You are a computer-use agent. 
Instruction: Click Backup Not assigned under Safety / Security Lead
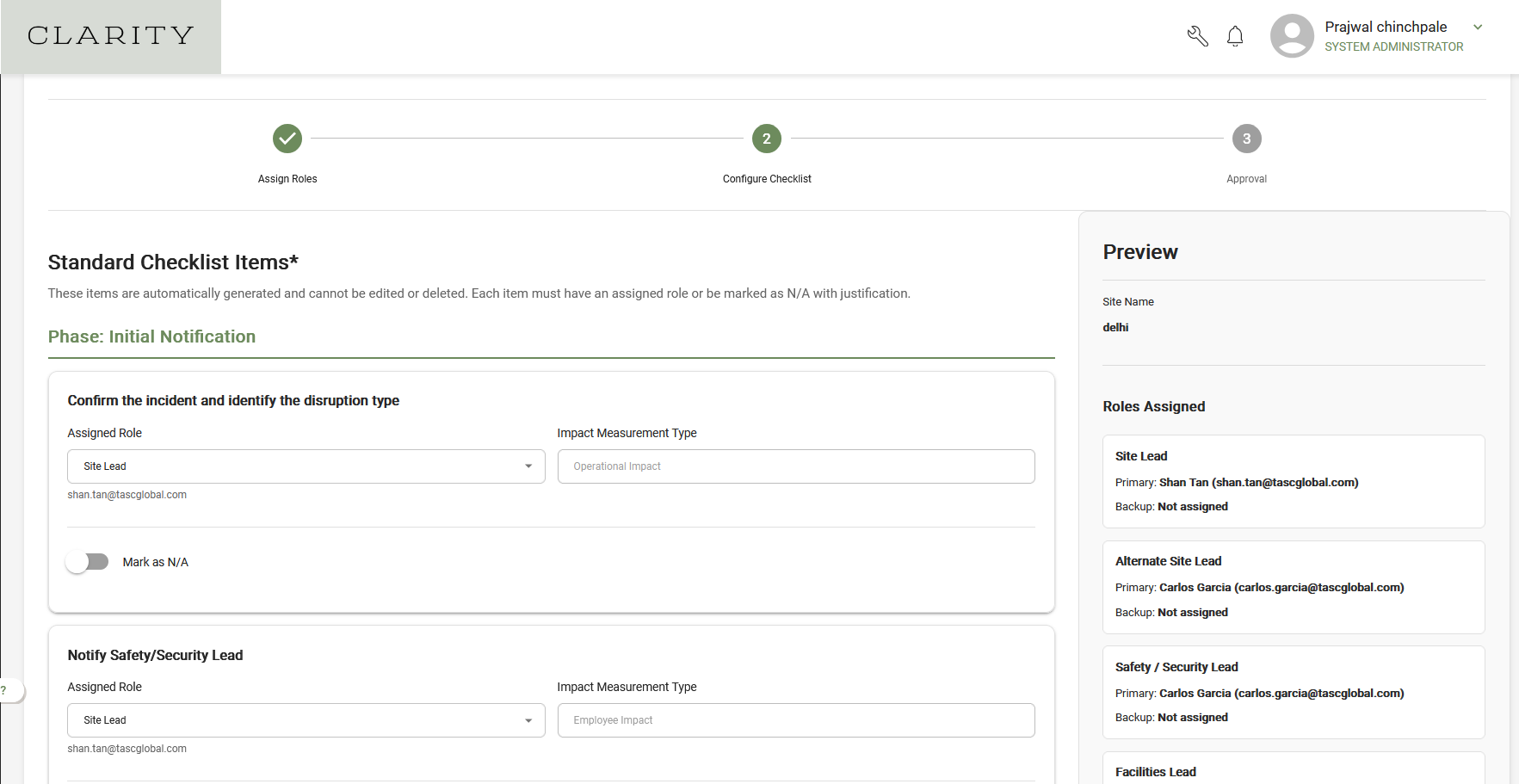1171,718
